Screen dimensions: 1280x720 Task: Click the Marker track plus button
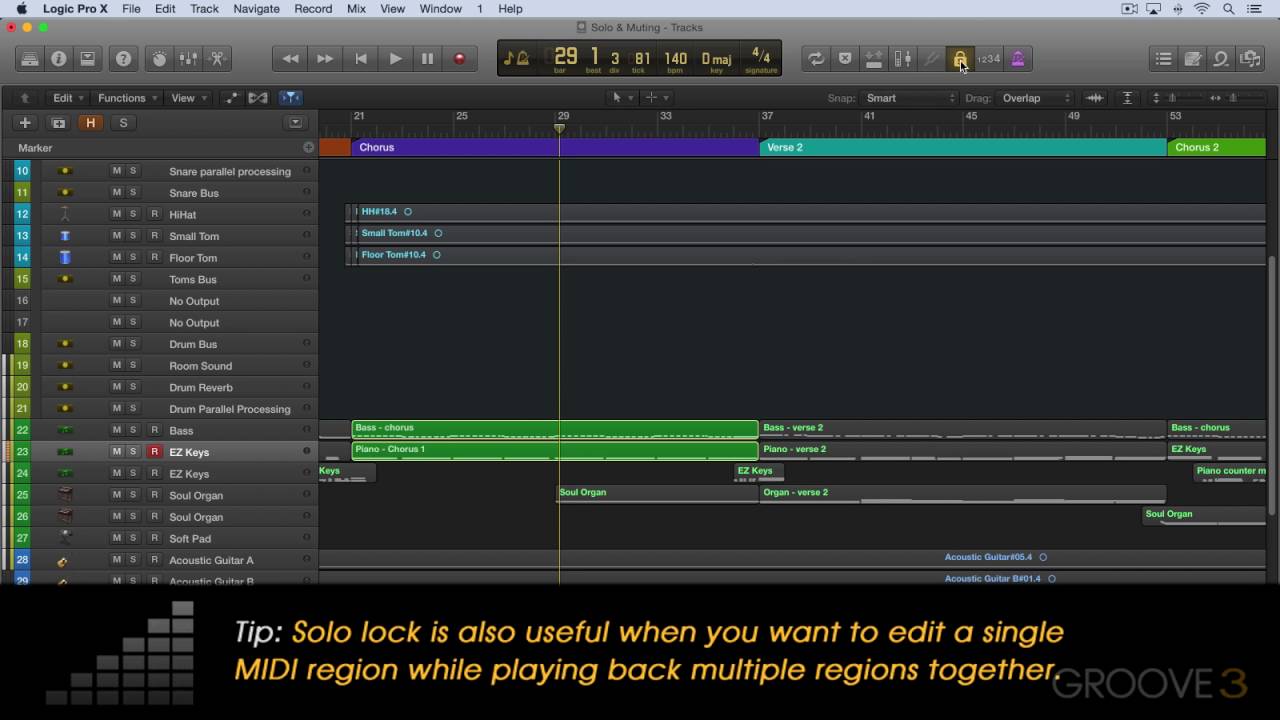click(308, 147)
